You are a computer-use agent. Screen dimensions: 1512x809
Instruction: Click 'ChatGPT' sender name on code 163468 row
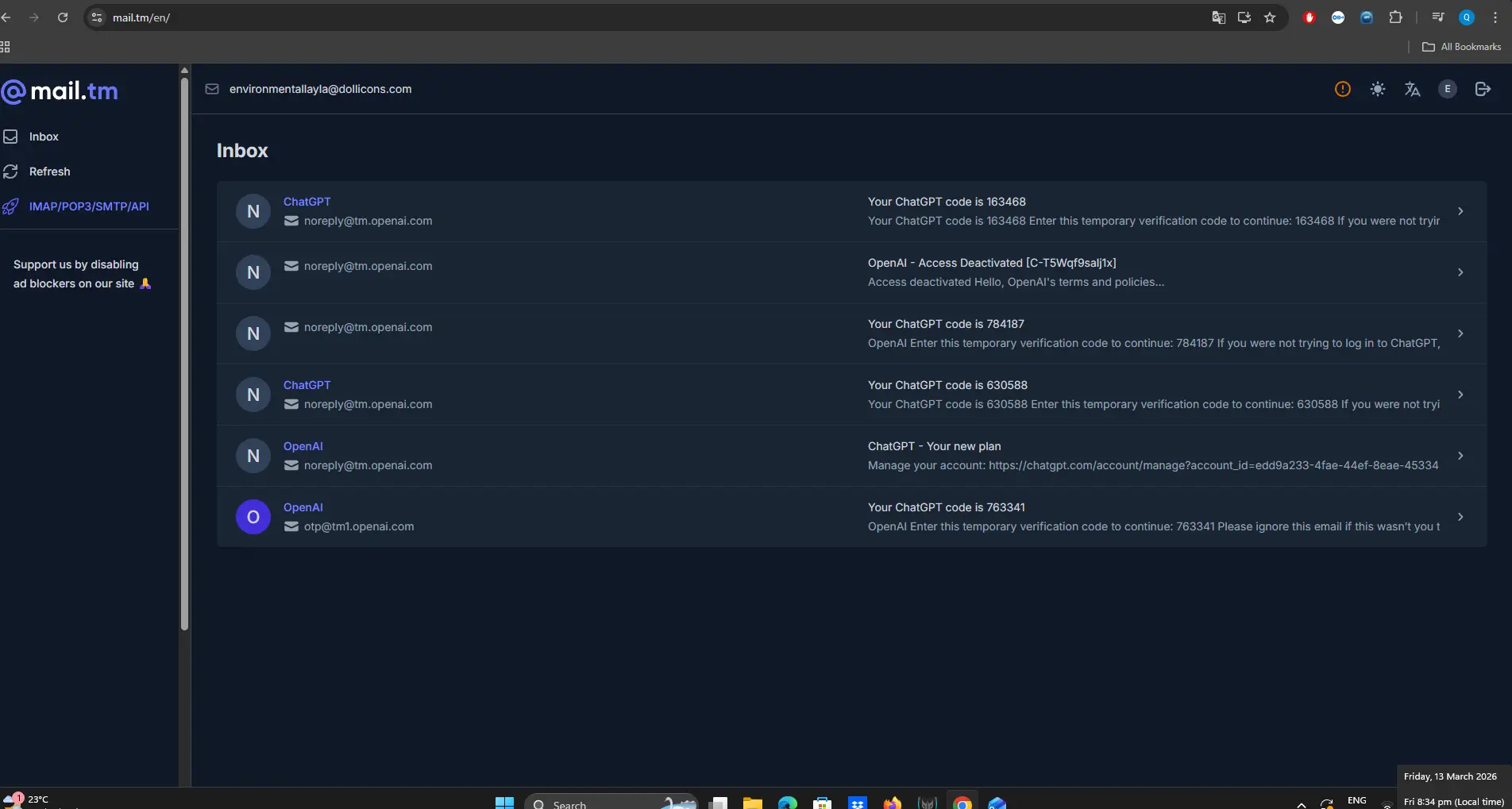307,202
